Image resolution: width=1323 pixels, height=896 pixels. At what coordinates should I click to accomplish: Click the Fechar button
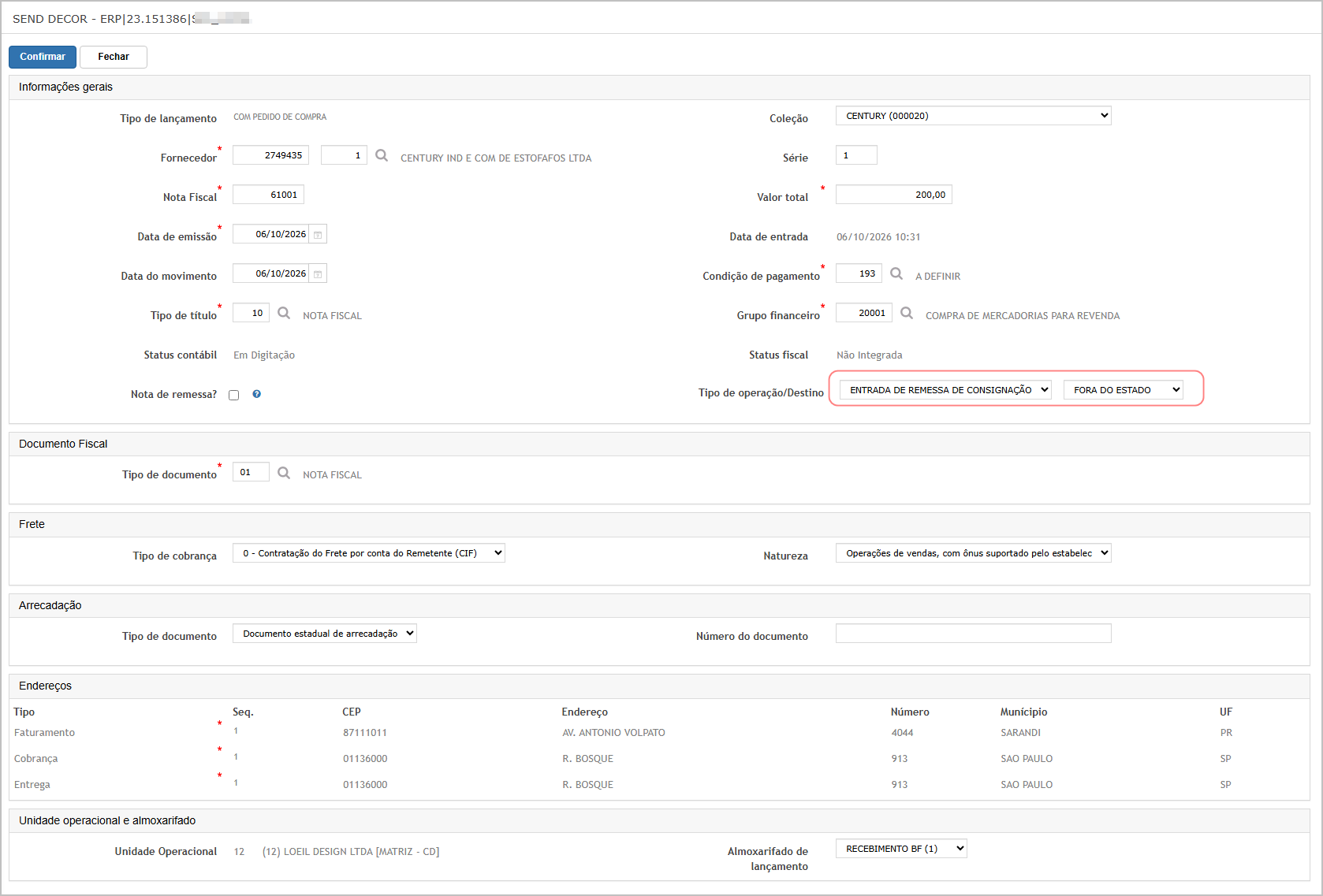[114, 57]
